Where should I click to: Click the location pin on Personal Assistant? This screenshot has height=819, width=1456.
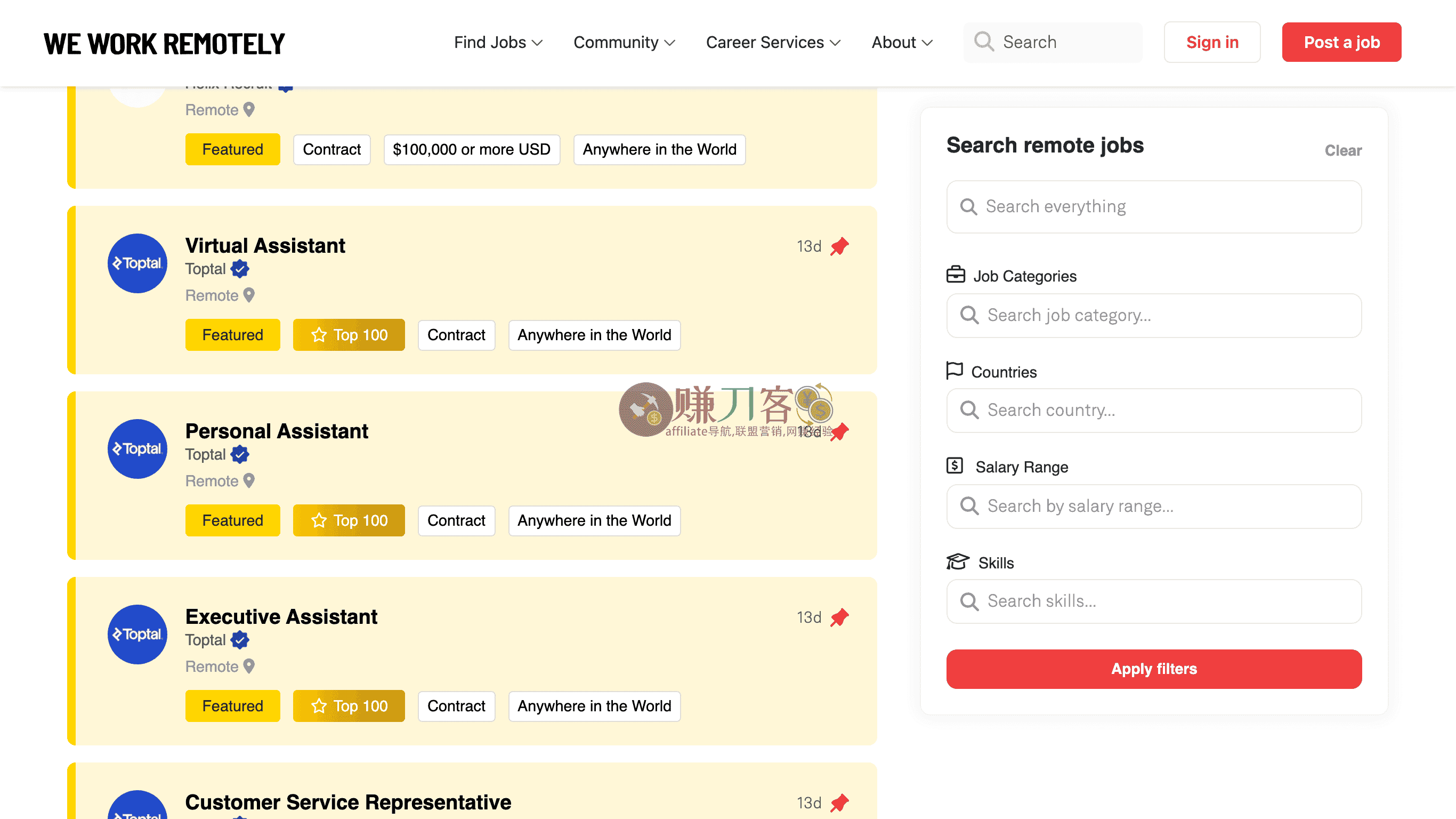[x=249, y=481]
